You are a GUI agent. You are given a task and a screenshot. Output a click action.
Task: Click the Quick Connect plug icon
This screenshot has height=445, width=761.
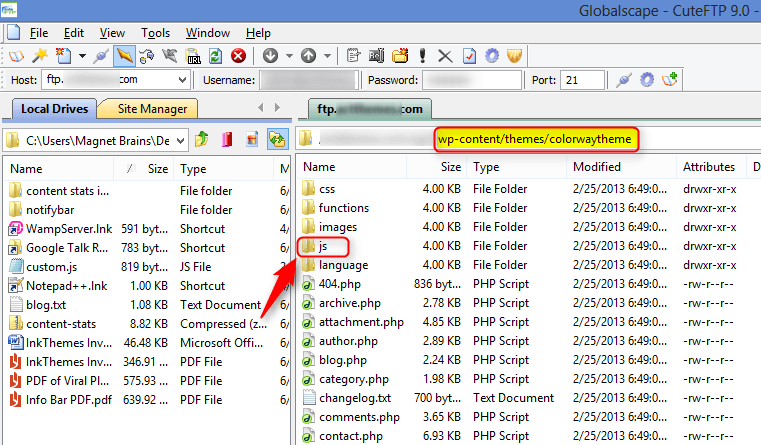pyautogui.click(x=101, y=56)
